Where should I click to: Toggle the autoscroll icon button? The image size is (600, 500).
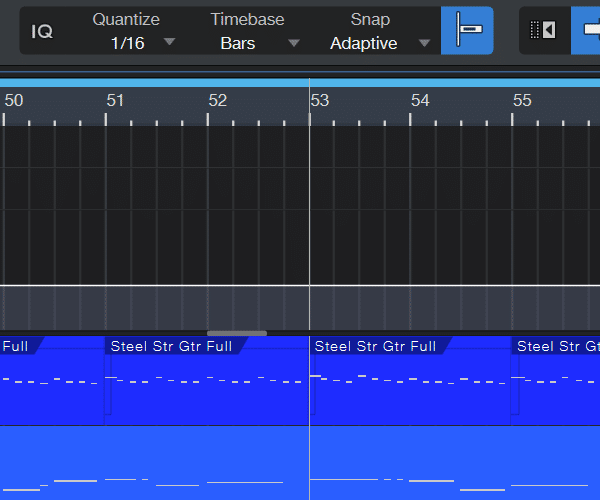click(x=543, y=30)
